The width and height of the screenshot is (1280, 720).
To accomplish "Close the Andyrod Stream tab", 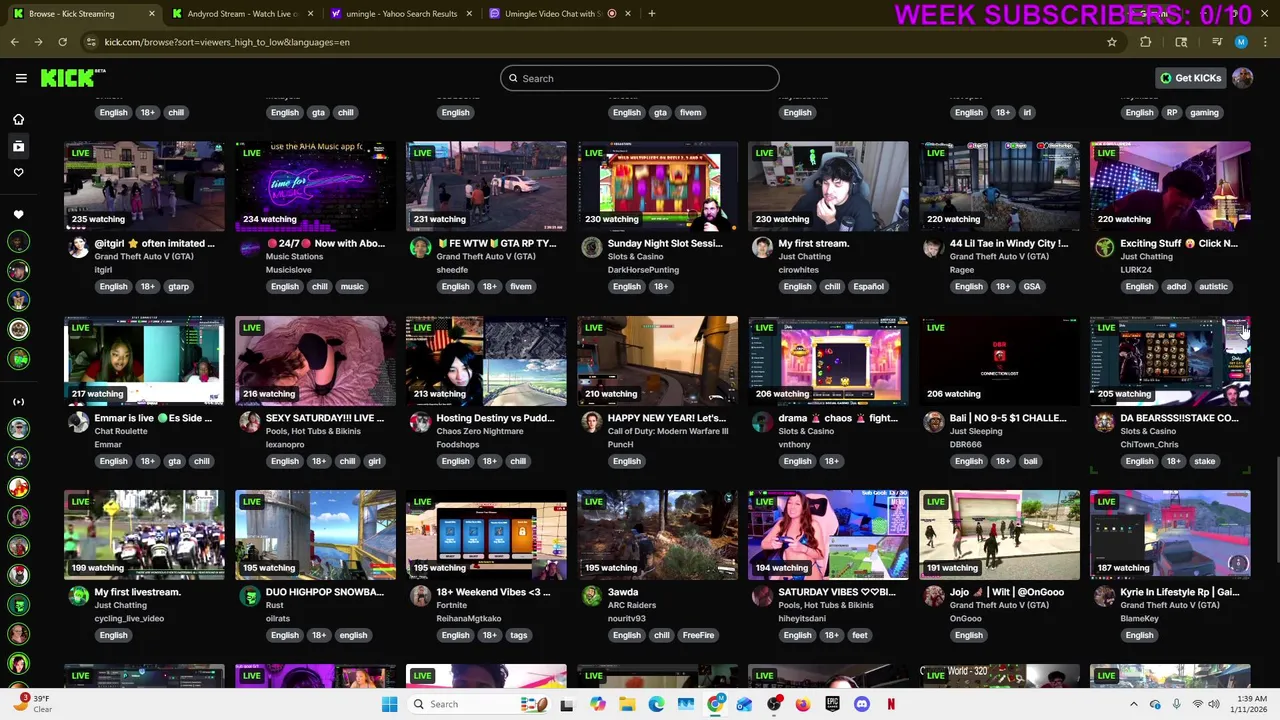I will [x=311, y=14].
